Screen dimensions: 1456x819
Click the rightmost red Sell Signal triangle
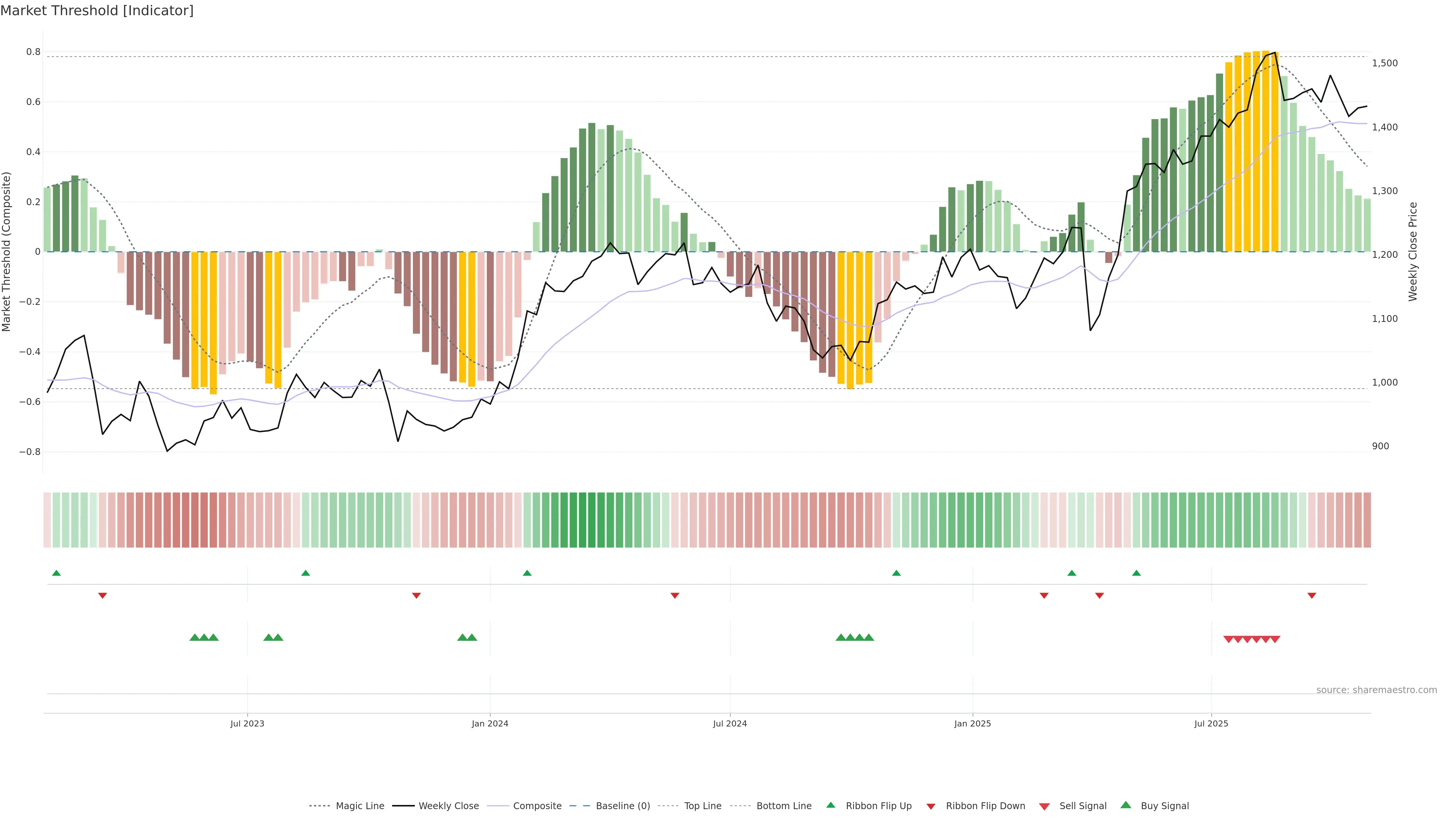click(1275, 639)
